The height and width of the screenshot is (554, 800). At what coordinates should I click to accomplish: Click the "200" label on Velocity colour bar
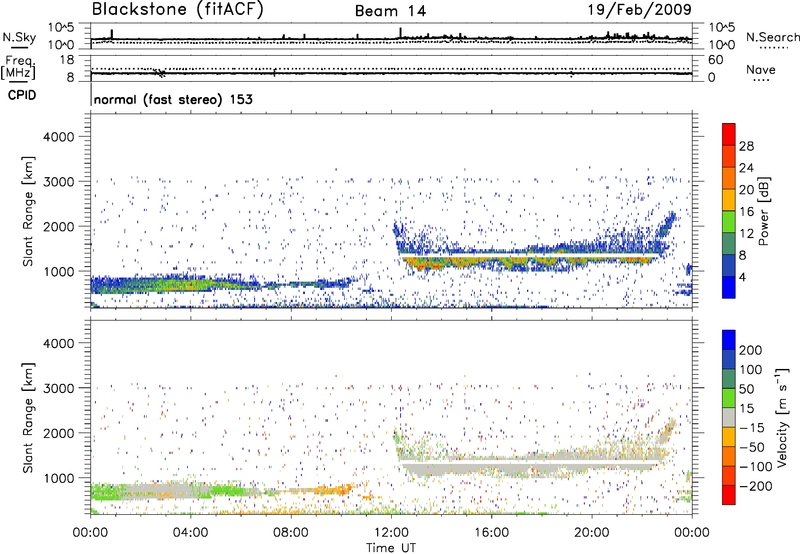751,350
